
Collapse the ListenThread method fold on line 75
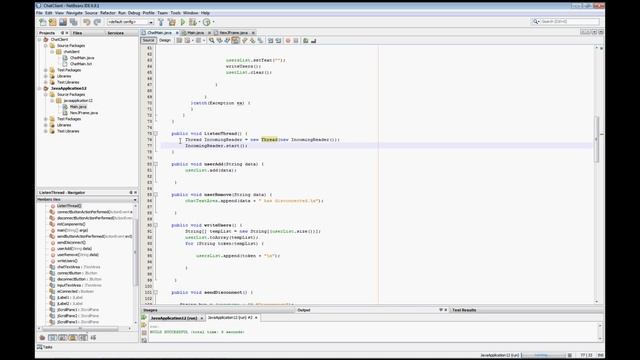tap(156, 133)
